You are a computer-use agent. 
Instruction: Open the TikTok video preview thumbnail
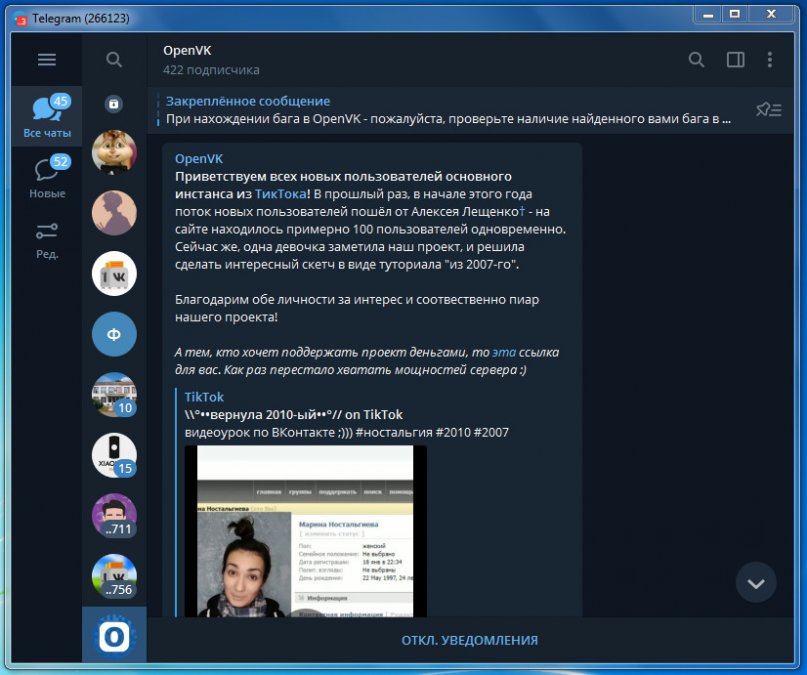point(306,531)
